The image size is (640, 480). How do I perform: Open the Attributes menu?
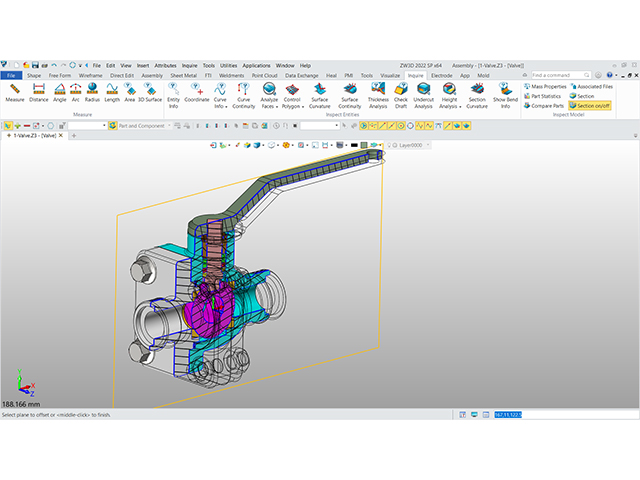coord(165,65)
